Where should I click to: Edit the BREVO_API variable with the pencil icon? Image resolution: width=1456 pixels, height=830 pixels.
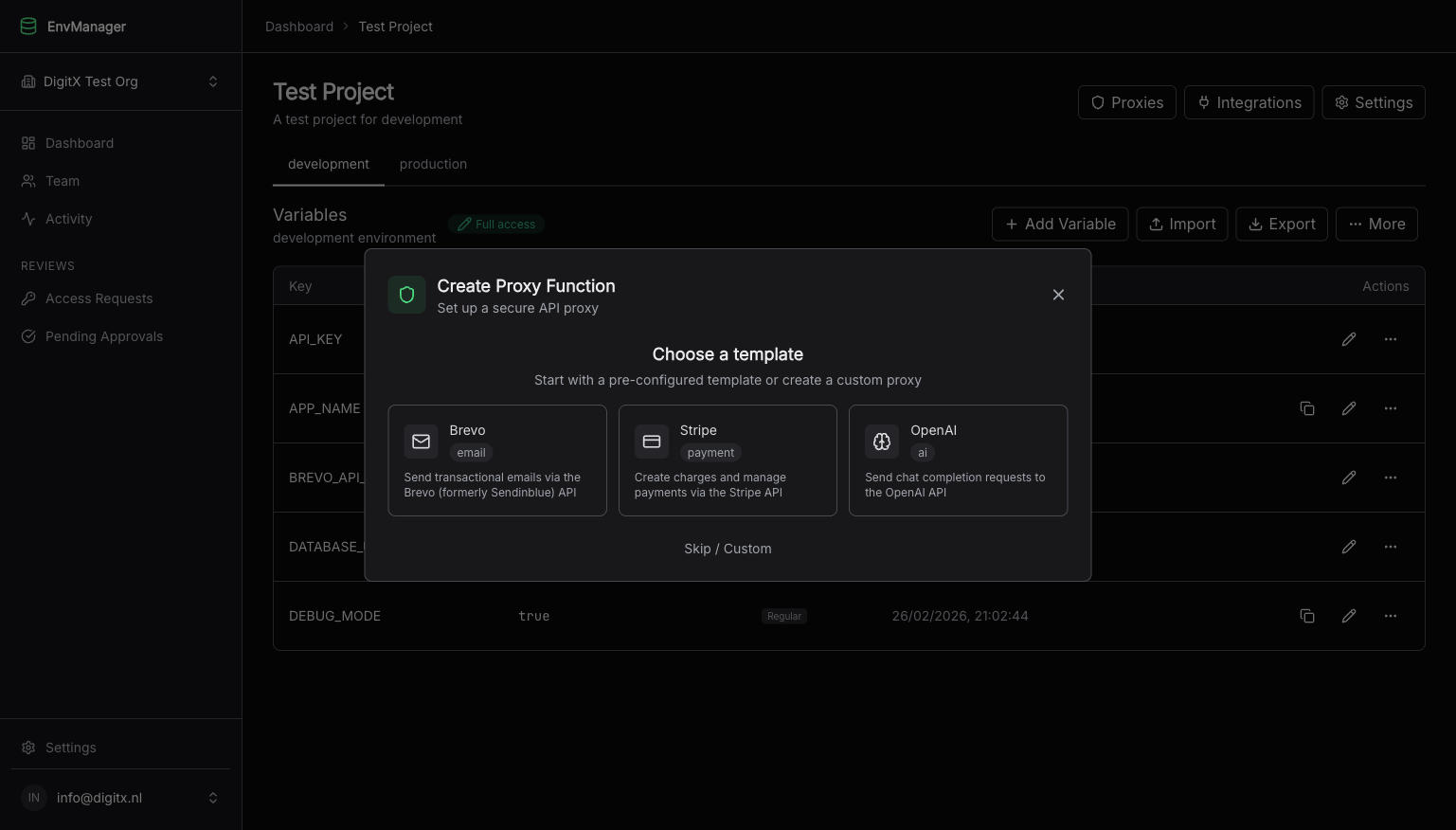pyautogui.click(x=1349, y=478)
